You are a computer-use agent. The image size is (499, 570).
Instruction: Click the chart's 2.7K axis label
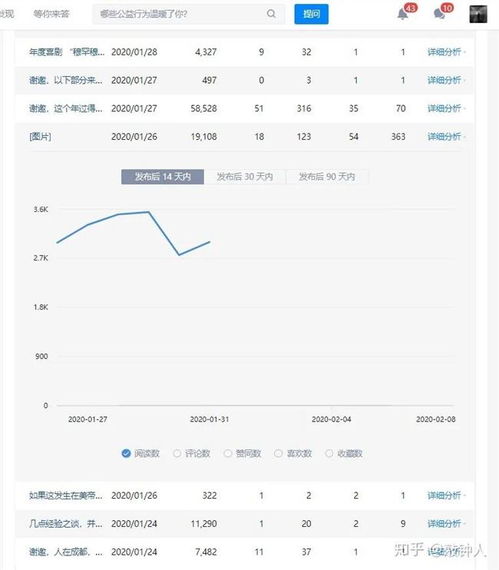tap(41, 258)
